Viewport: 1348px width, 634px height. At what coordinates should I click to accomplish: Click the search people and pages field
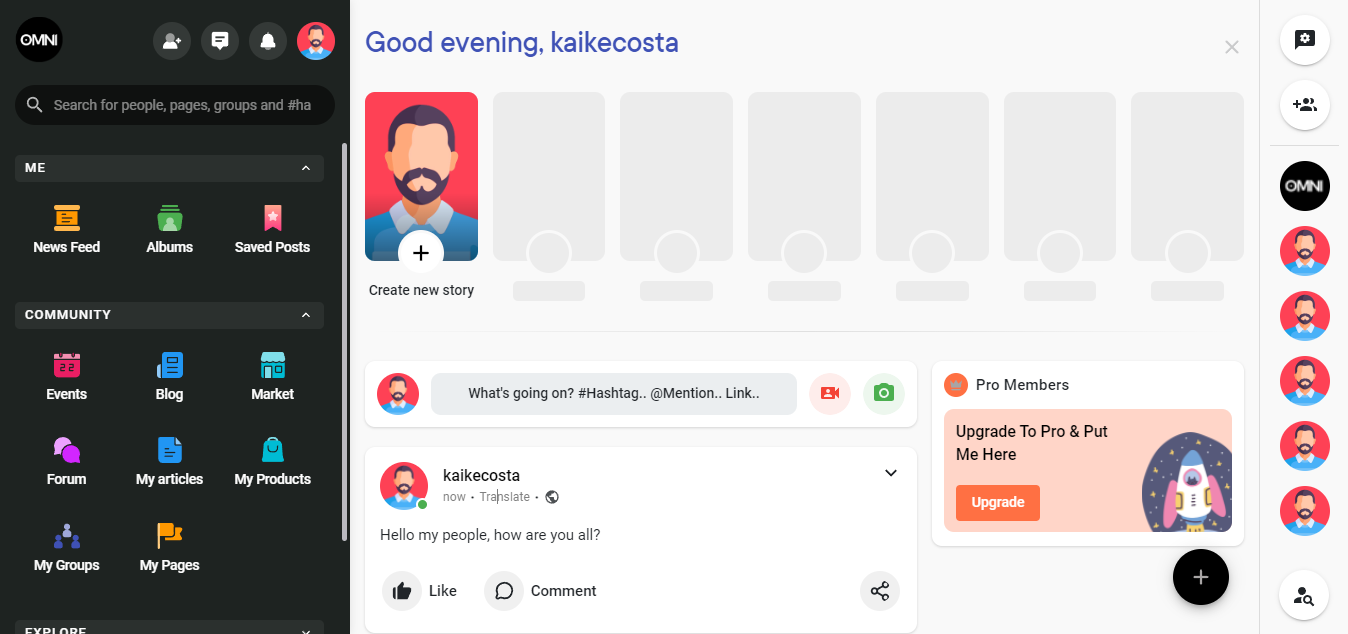point(175,105)
